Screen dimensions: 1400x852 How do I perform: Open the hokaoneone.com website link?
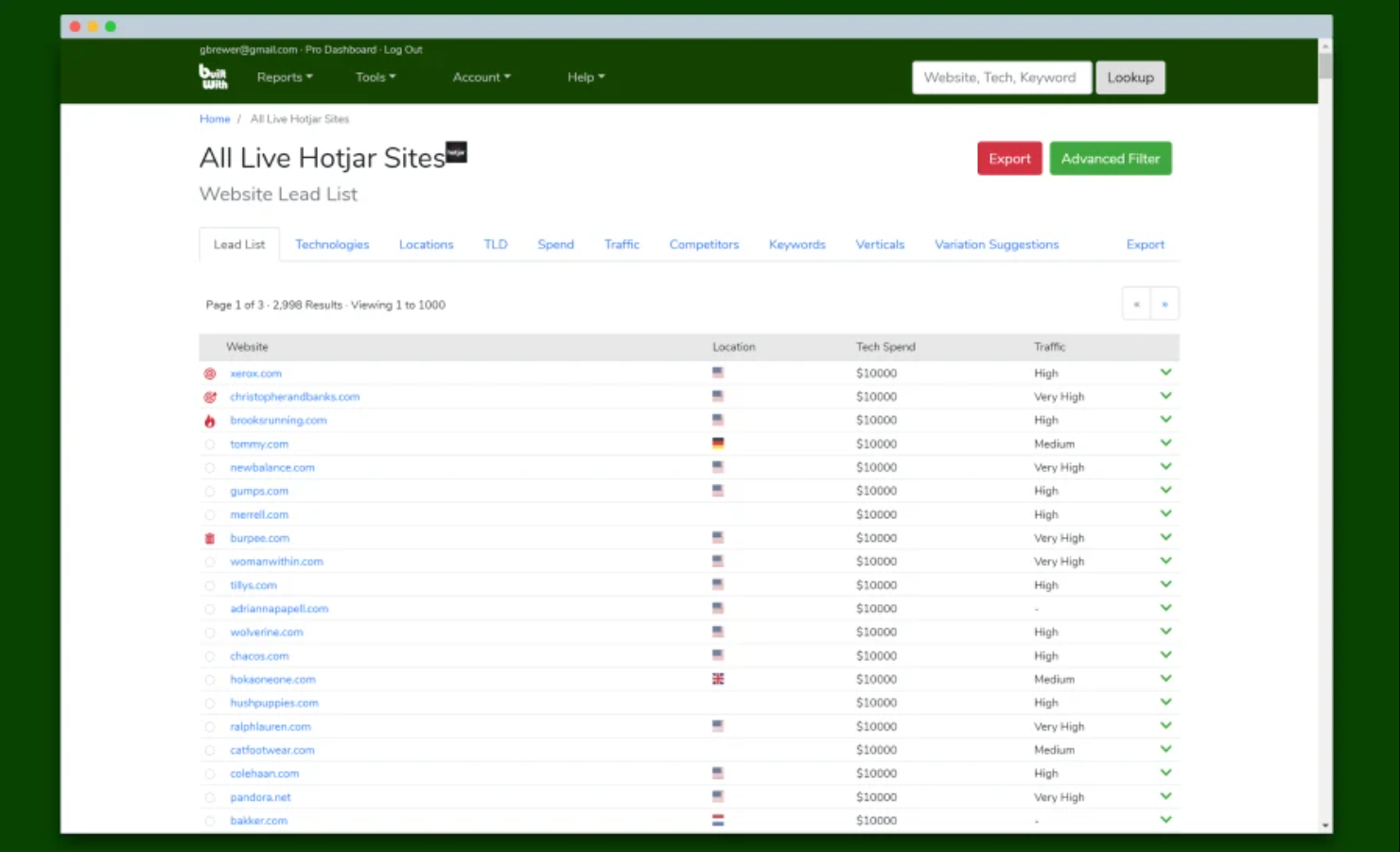coord(272,680)
